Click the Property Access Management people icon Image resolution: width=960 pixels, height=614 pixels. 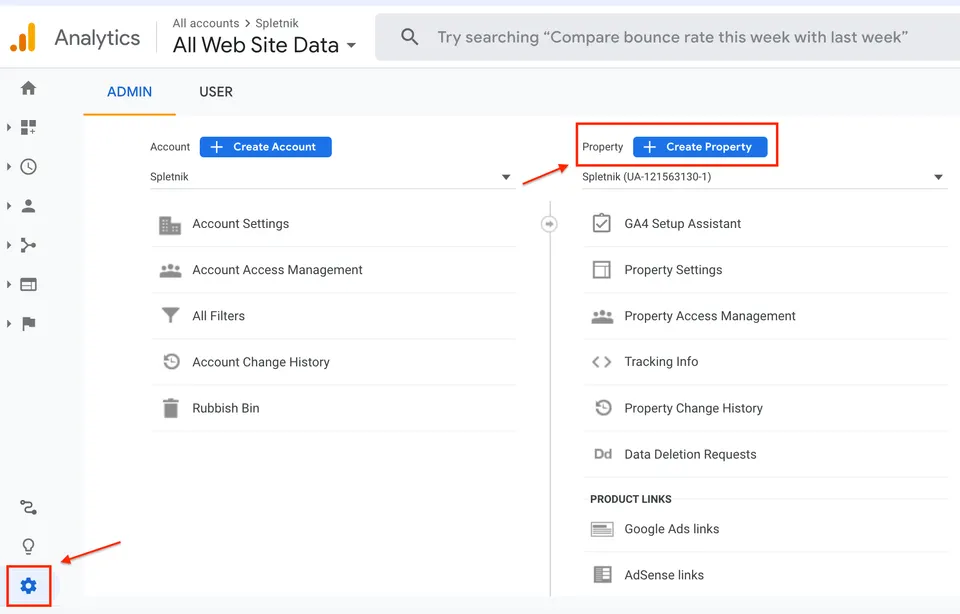(x=602, y=316)
